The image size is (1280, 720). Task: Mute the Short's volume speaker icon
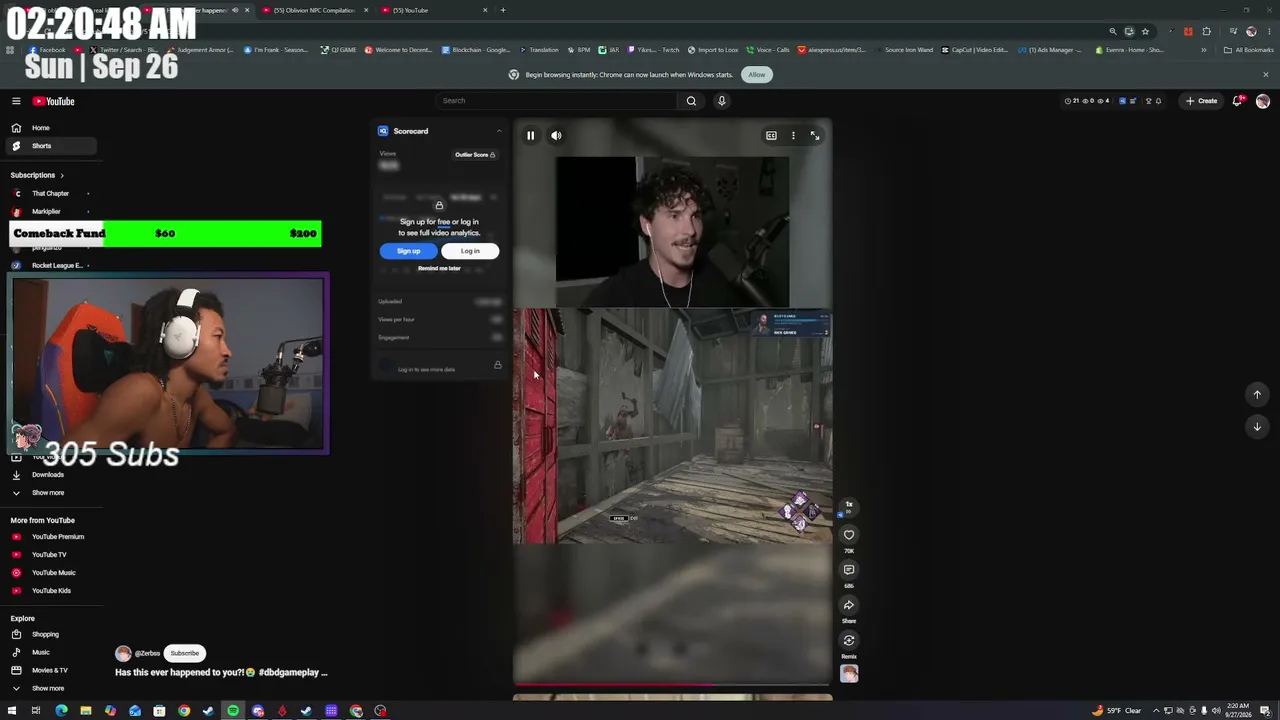pos(556,136)
